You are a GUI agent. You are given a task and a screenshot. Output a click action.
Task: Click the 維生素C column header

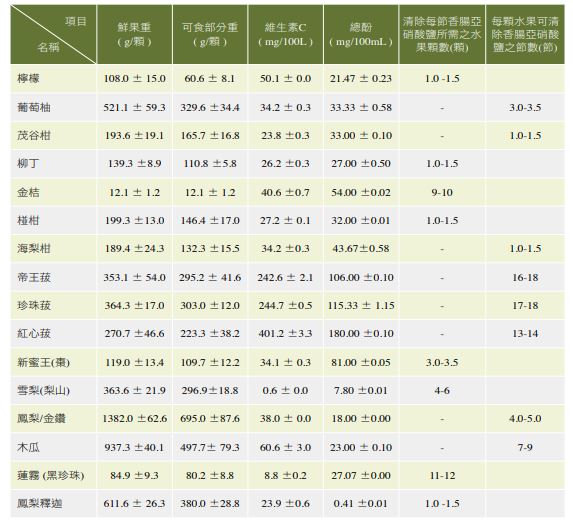pyautogui.click(x=285, y=34)
